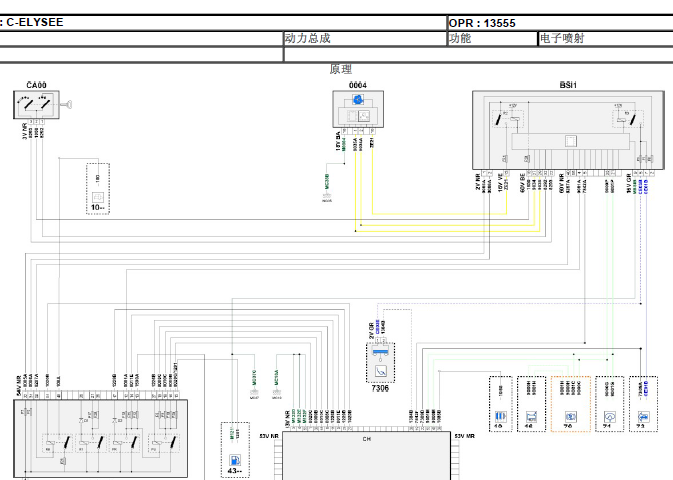Click the blue arrow icon in rightmost dashed box

643,416
